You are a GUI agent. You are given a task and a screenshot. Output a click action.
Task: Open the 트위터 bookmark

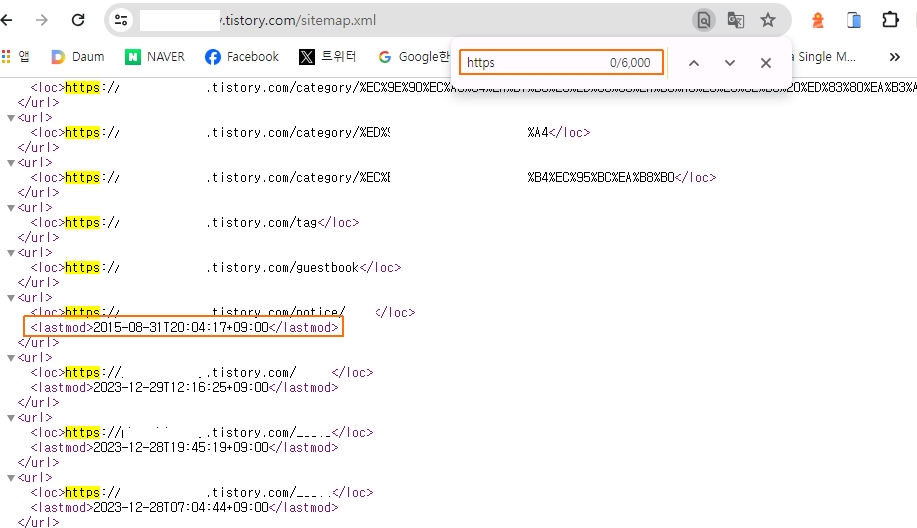pyautogui.click(x=327, y=57)
